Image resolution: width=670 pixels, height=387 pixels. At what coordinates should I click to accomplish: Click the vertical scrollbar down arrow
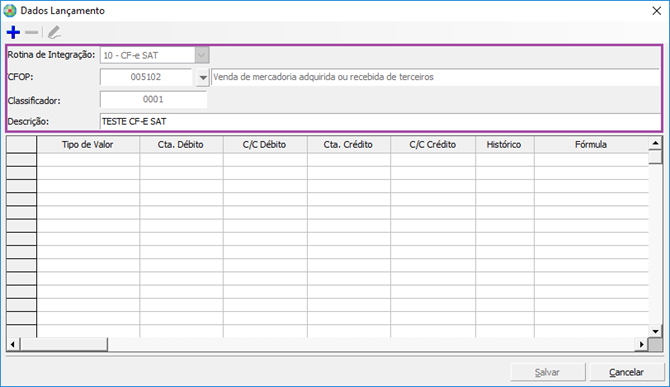click(655, 331)
